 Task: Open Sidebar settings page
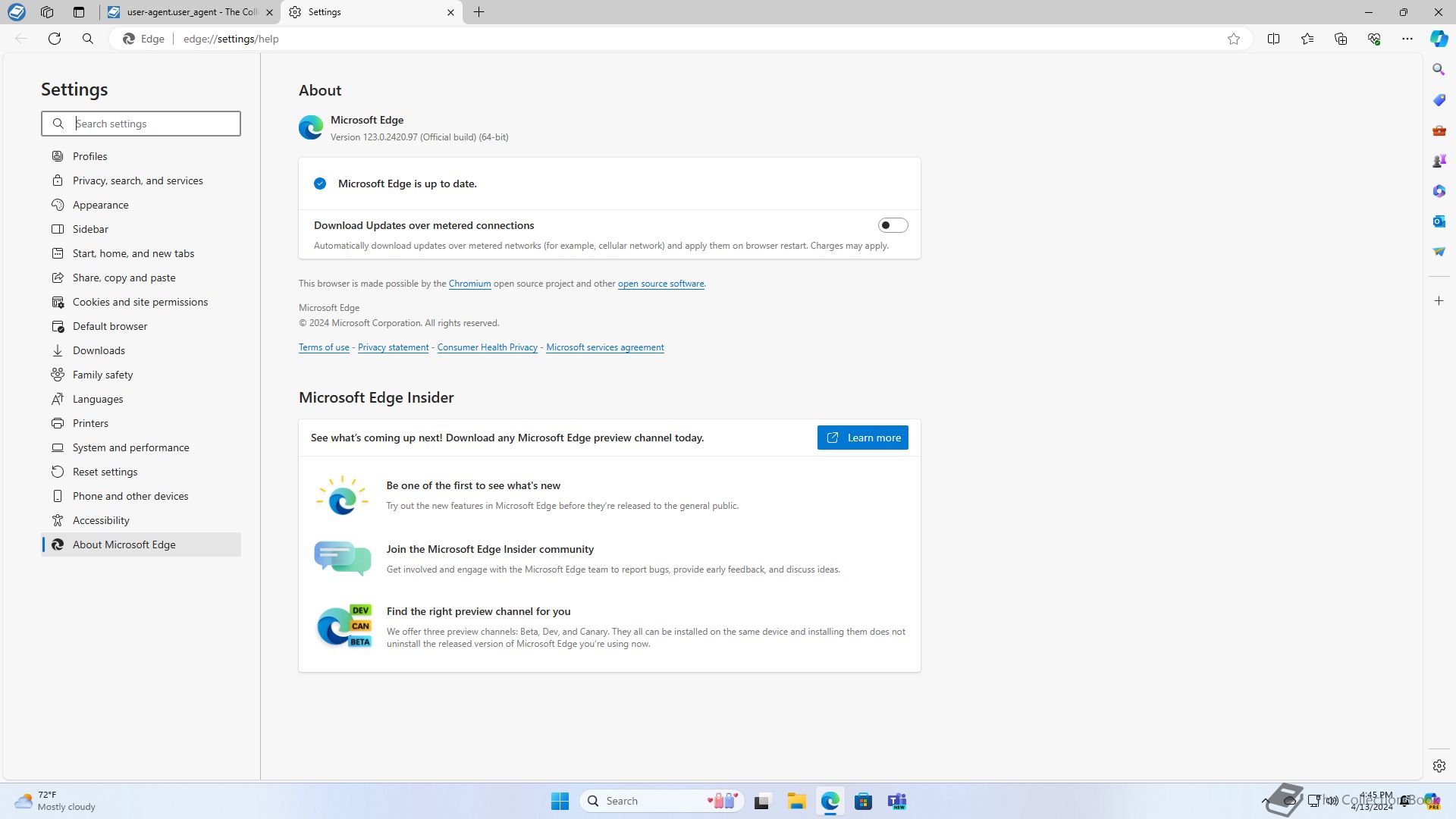coord(141,229)
